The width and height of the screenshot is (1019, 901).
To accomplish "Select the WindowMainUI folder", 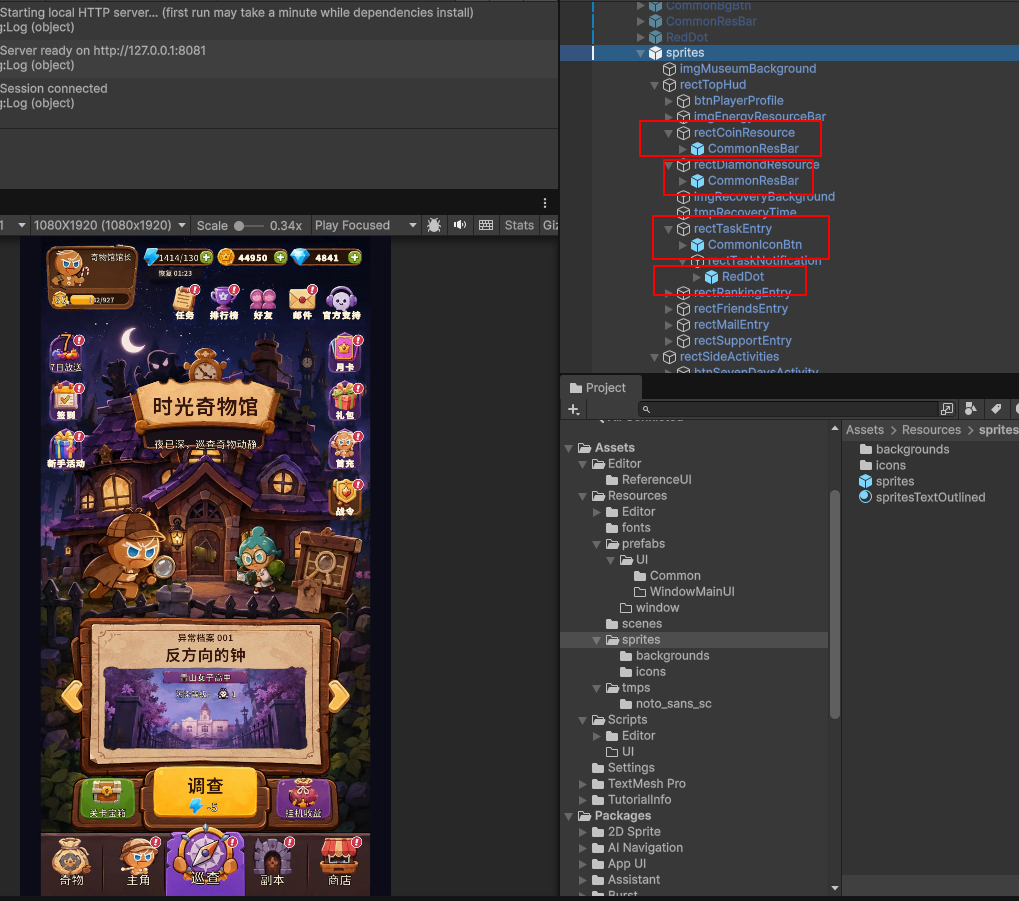I will coord(691,592).
